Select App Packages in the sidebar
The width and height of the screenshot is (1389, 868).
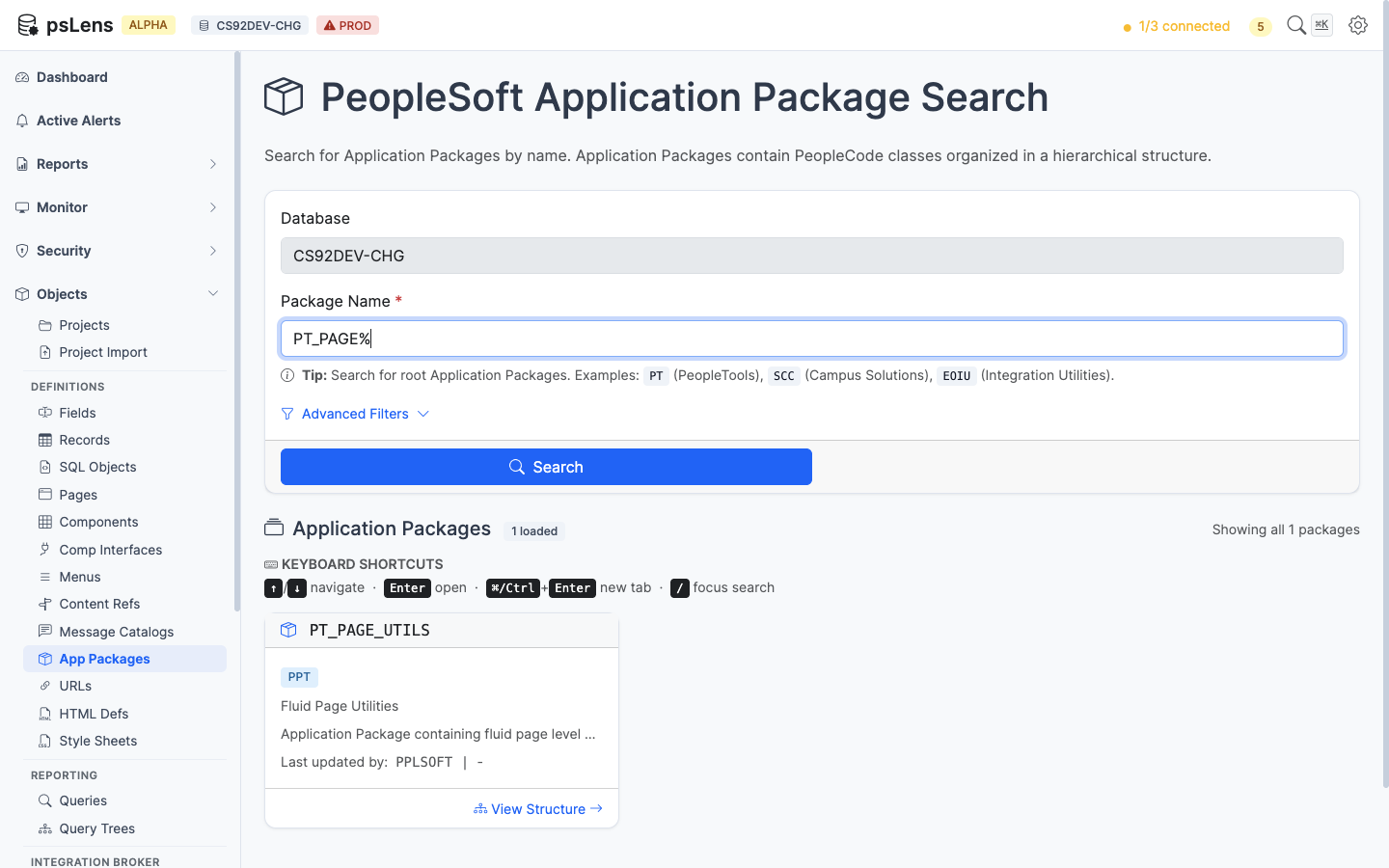coord(124,659)
